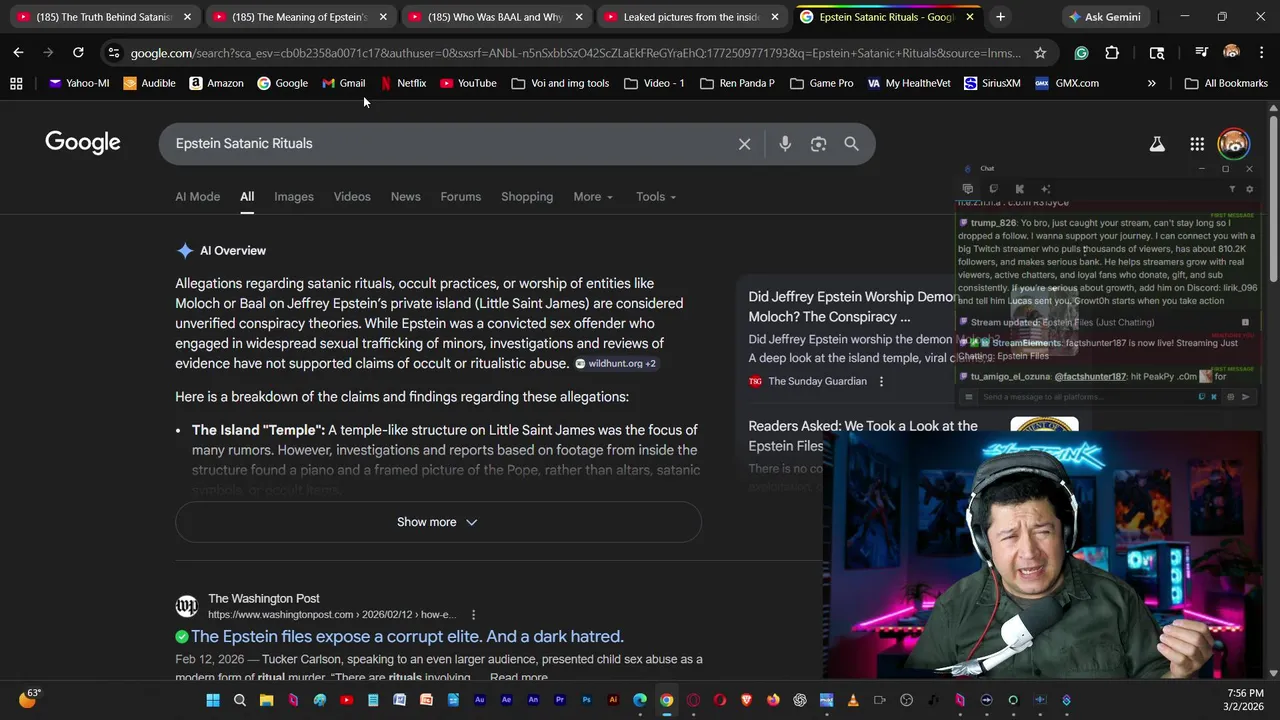
Task: Open the Gmail bookmark
Action: coord(344,83)
